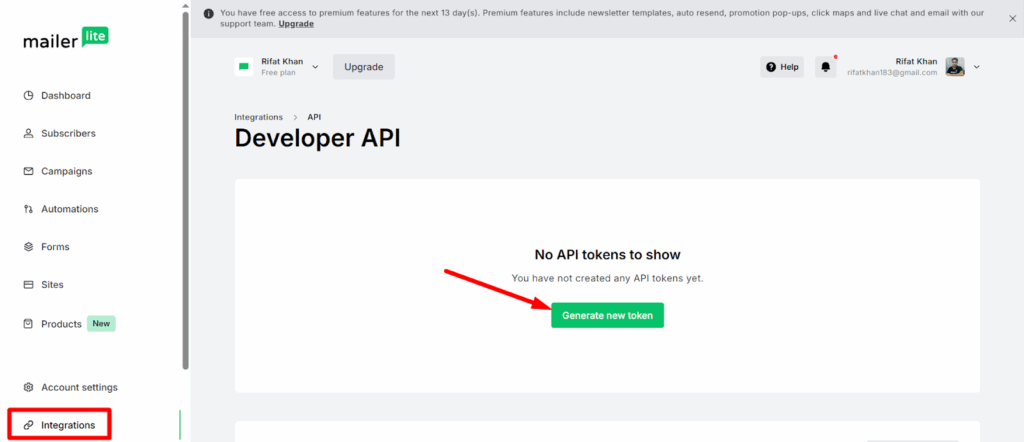Click the Dashboard clock icon
This screenshot has width=1024, height=442.
pyautogui.click(x=28, y=95)
